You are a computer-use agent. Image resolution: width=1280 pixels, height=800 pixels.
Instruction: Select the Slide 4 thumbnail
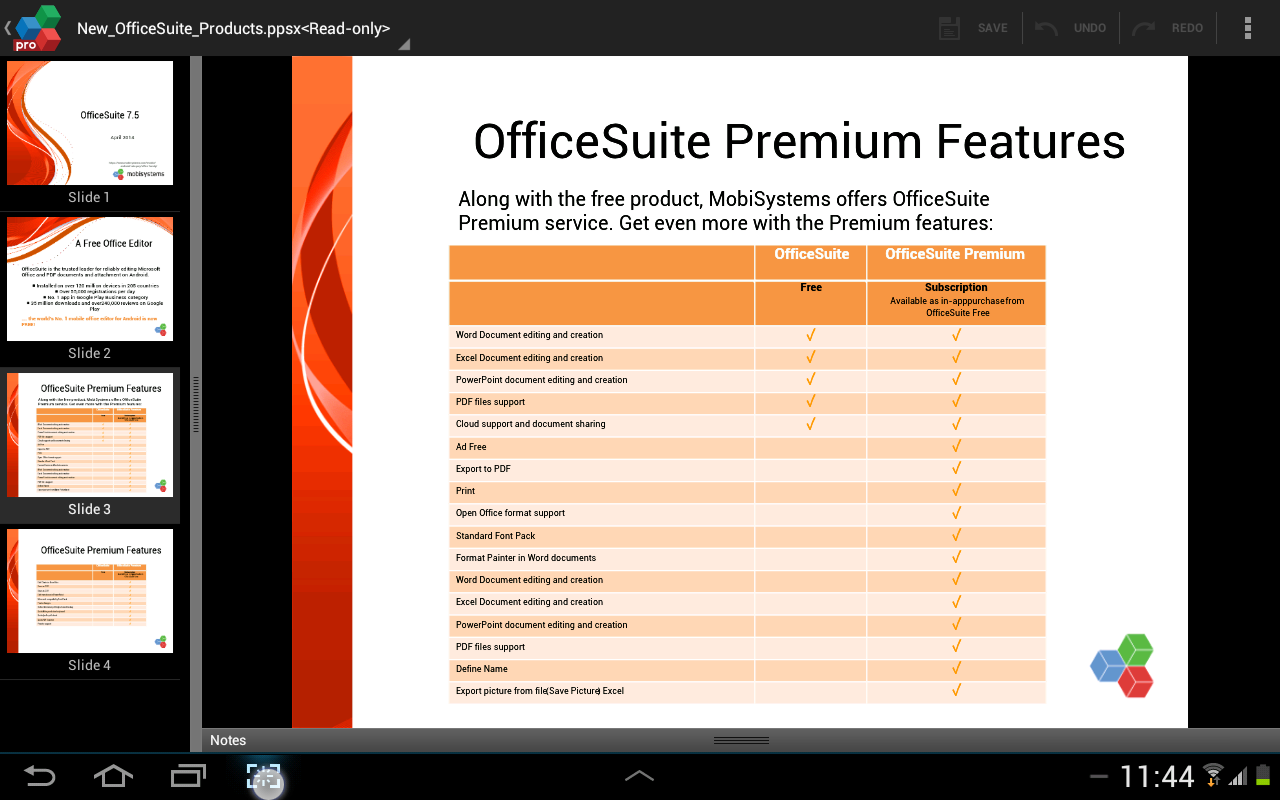(90, 591)
